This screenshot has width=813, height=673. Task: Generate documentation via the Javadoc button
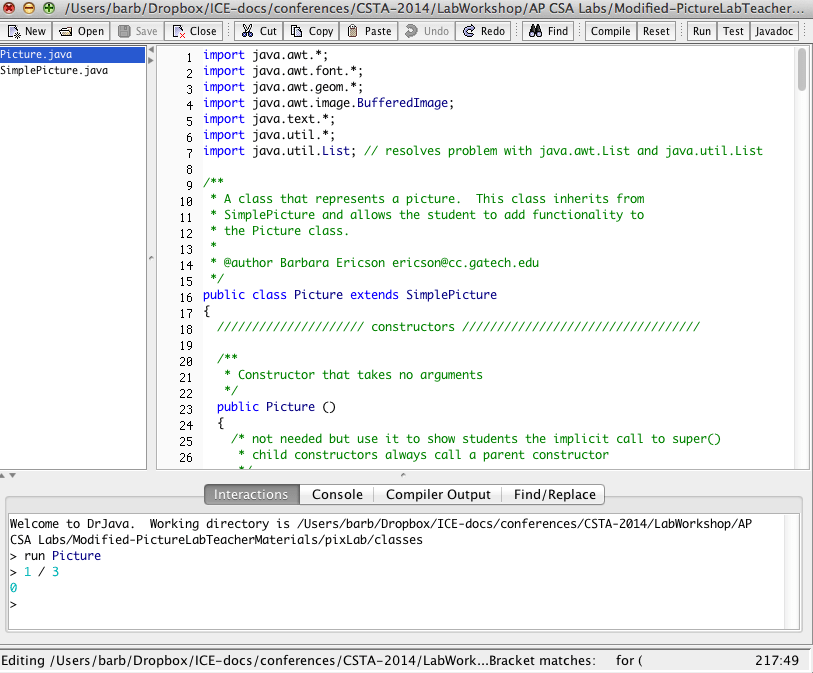tap(774, 30)
